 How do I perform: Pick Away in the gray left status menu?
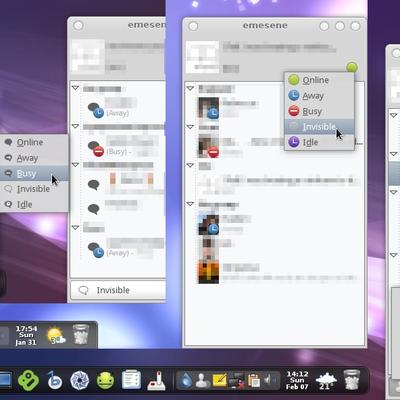pos(34,158)
